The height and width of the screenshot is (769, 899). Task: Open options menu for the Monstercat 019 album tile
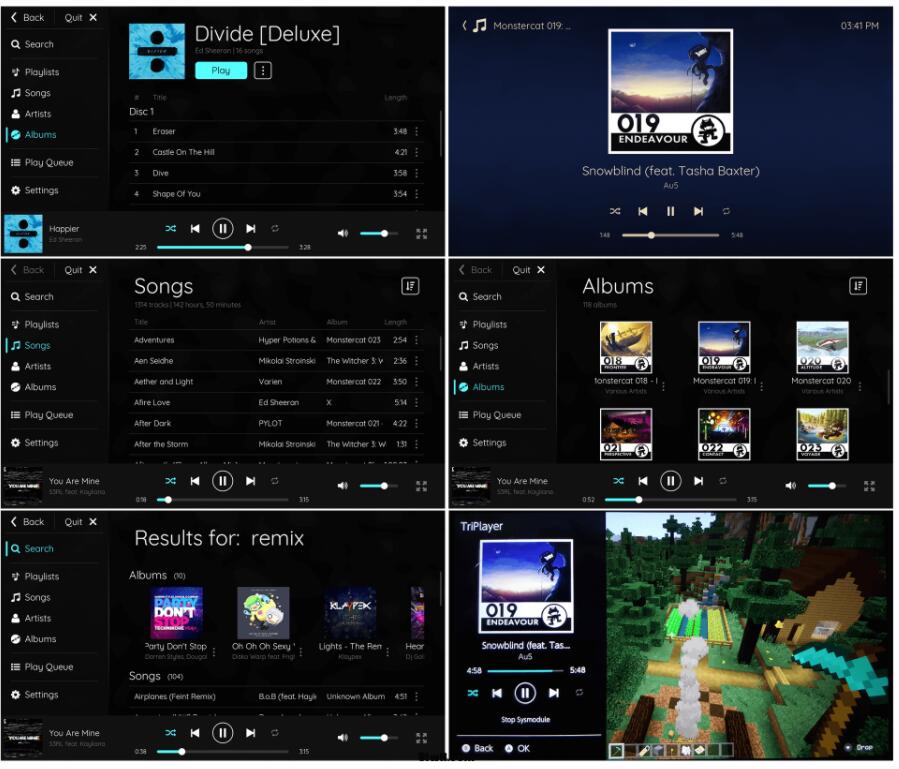[x=761, y=387]
